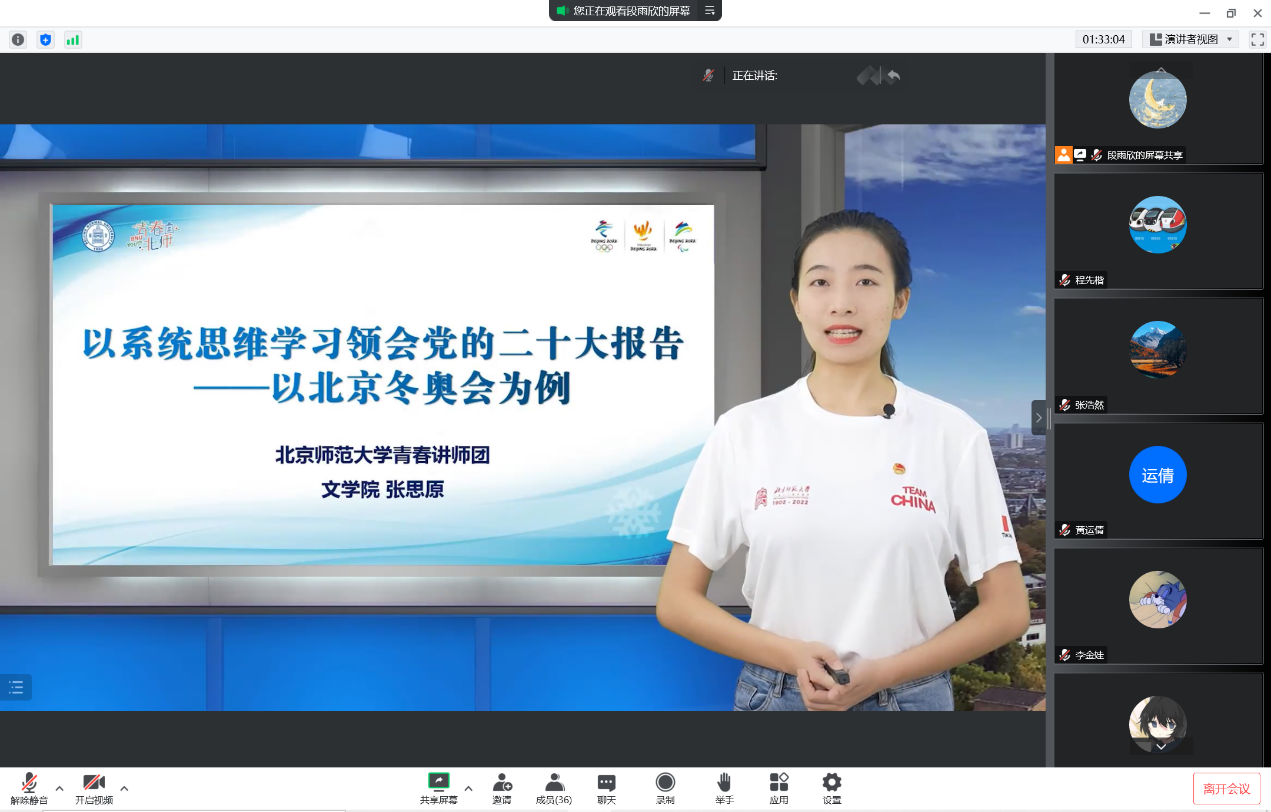Viewport: 1271px width, 812px height.
Task: Collapse the participants sidebar
Action: (x=1040, y=418)
